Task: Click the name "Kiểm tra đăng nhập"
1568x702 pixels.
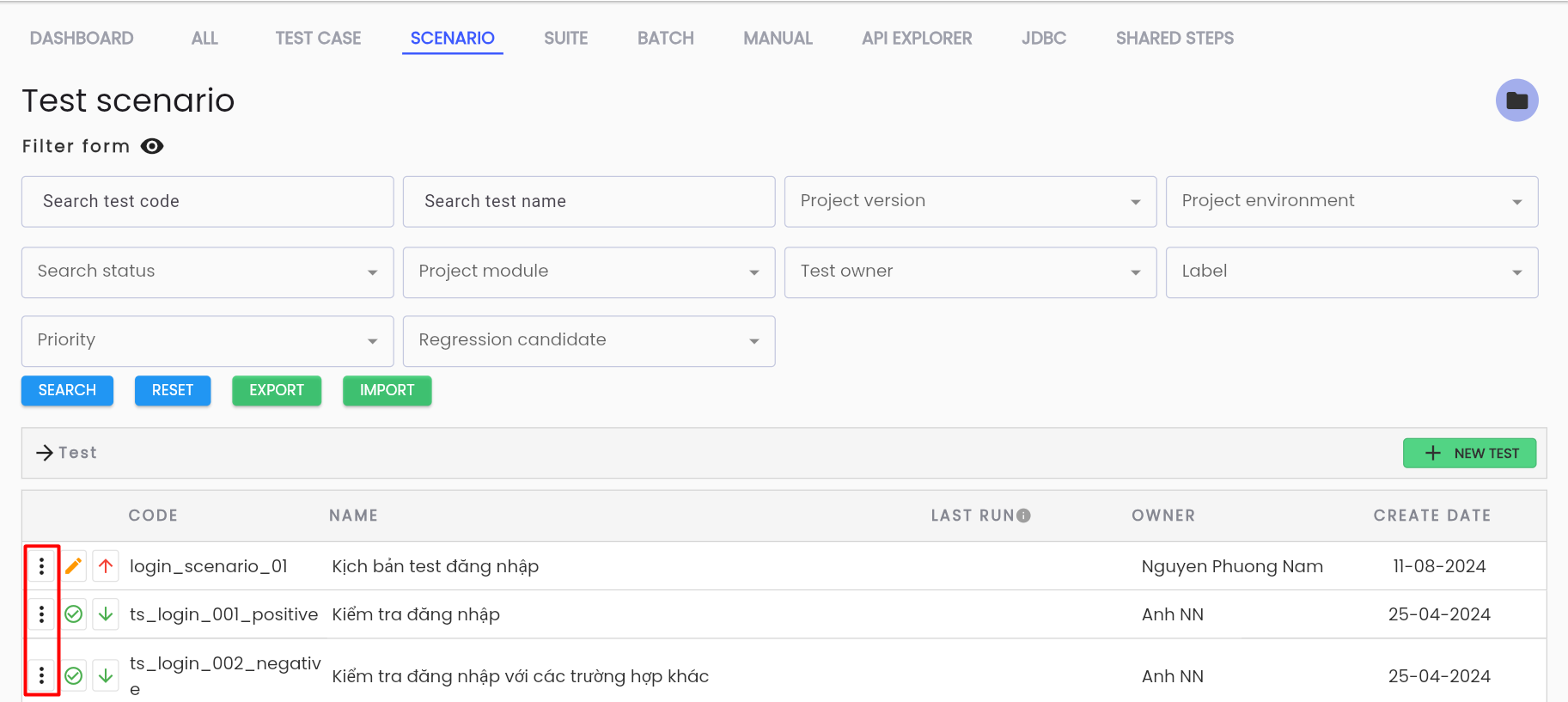Action: pos(416,614)
